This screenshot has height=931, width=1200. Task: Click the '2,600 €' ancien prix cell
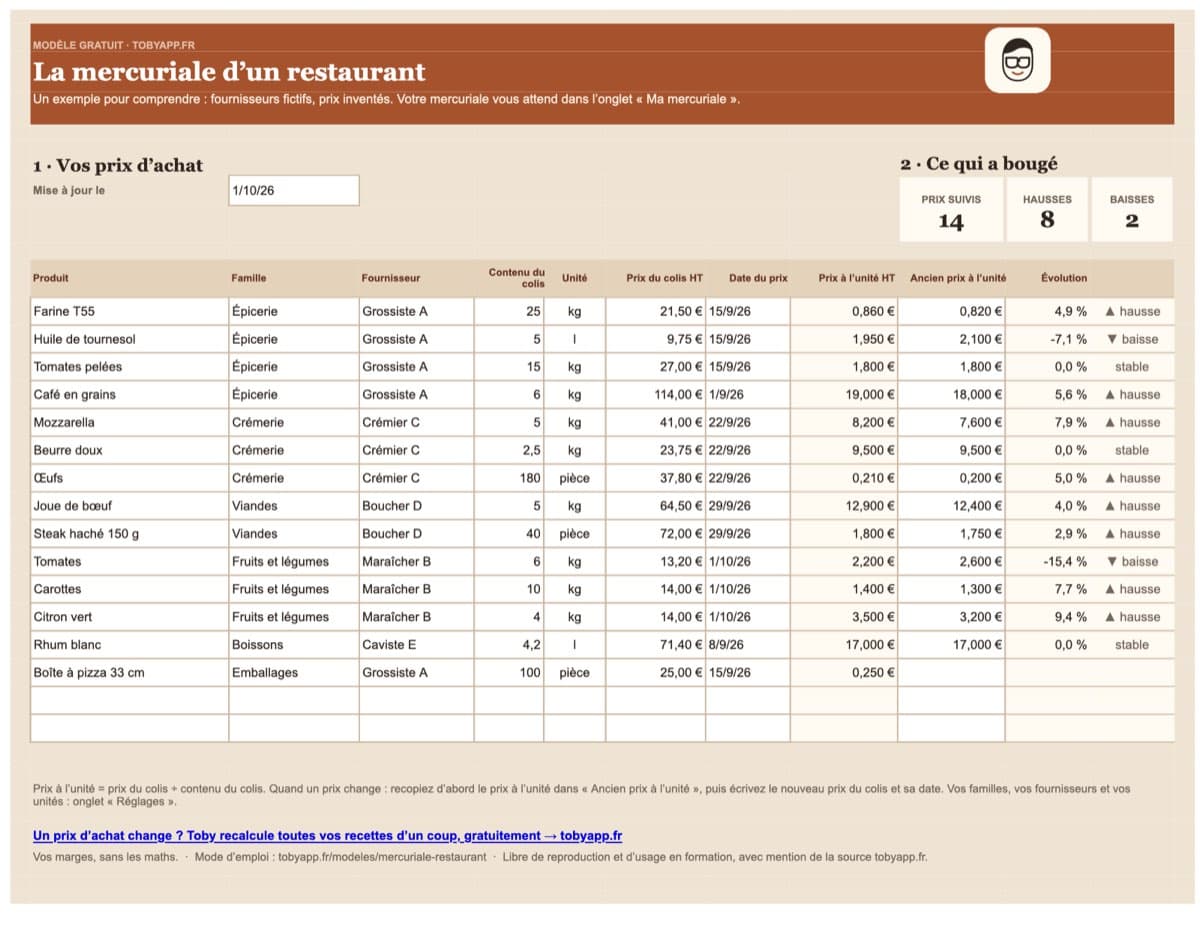[x=951, y=562]
